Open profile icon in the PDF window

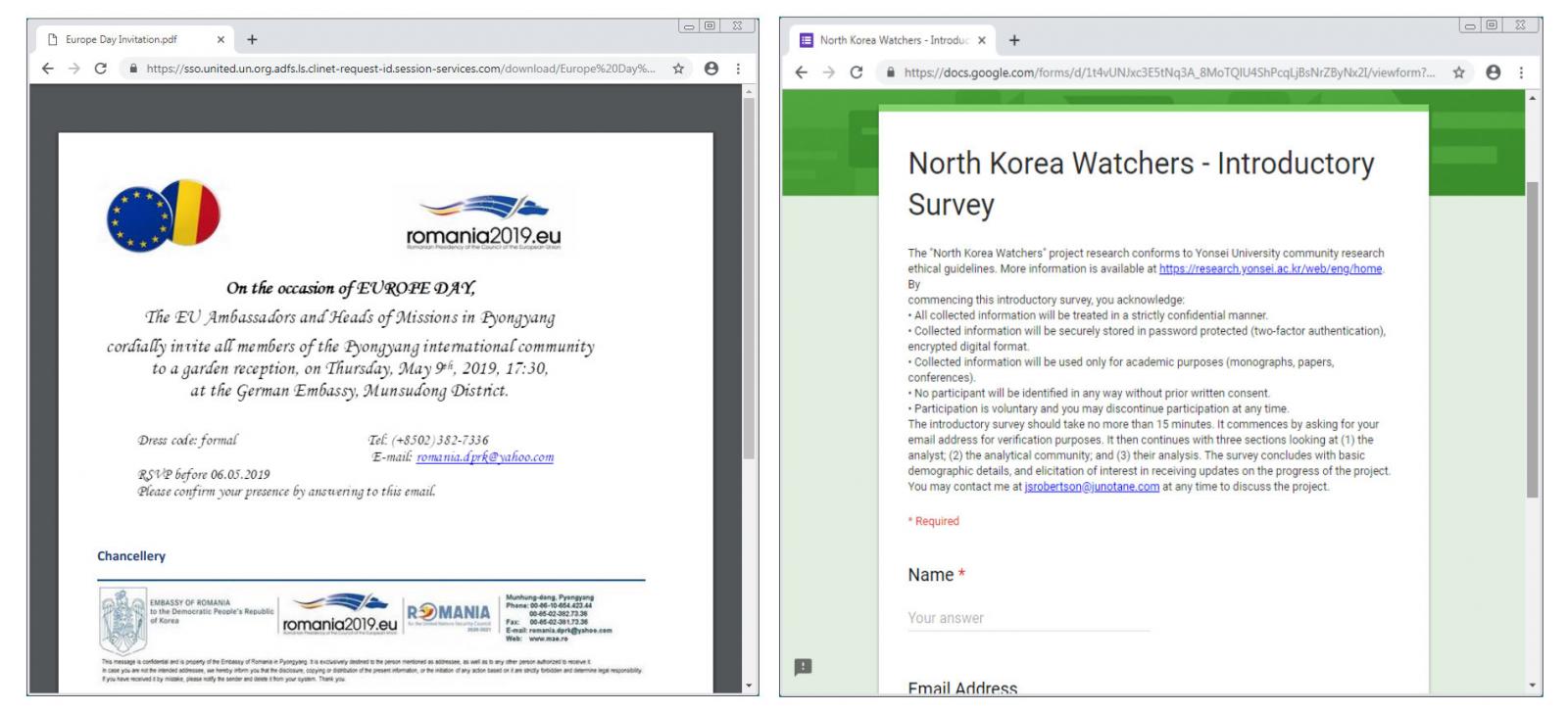pyautogui.click(x=711, y=69)
